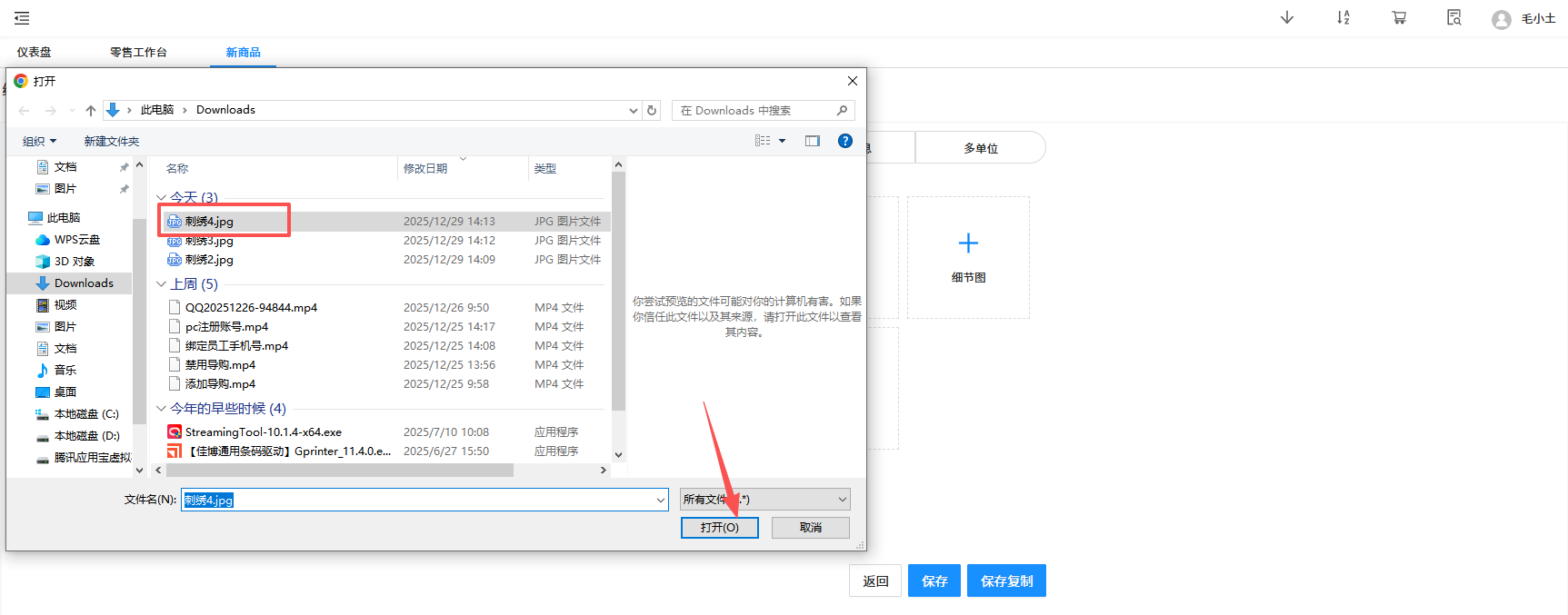Click the file list horizontal scrollbar
Image resolution: width=1568 pixels, height=615 pixels.
[x=338, y=471]
